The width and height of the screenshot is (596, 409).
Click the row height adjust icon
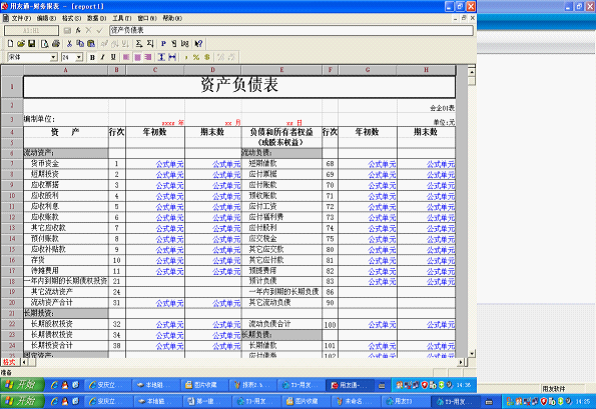pos(162,57)
